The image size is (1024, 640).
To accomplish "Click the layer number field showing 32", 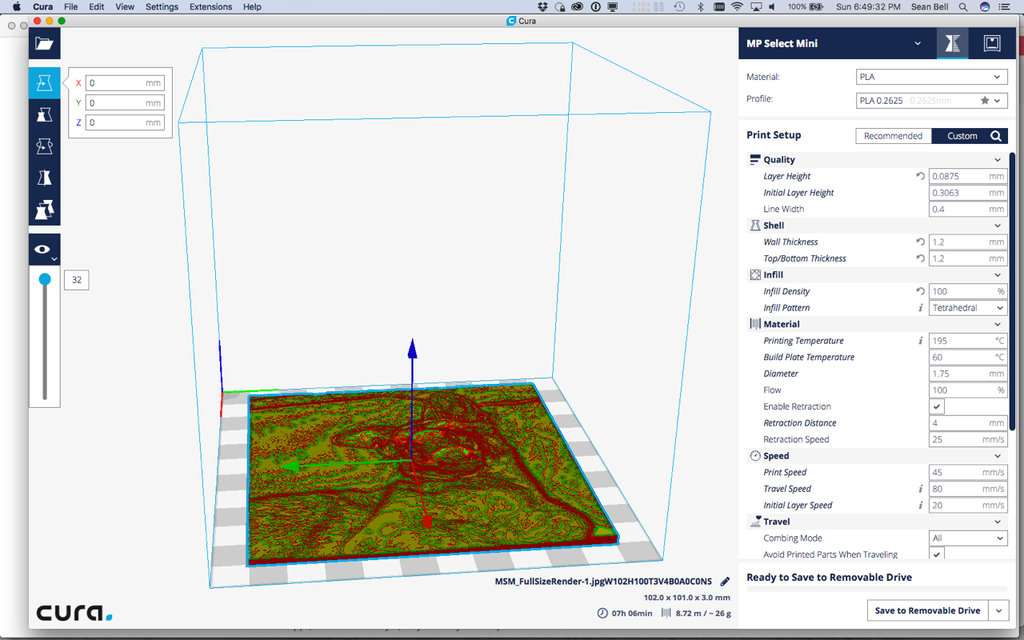I will coord(76,280).
